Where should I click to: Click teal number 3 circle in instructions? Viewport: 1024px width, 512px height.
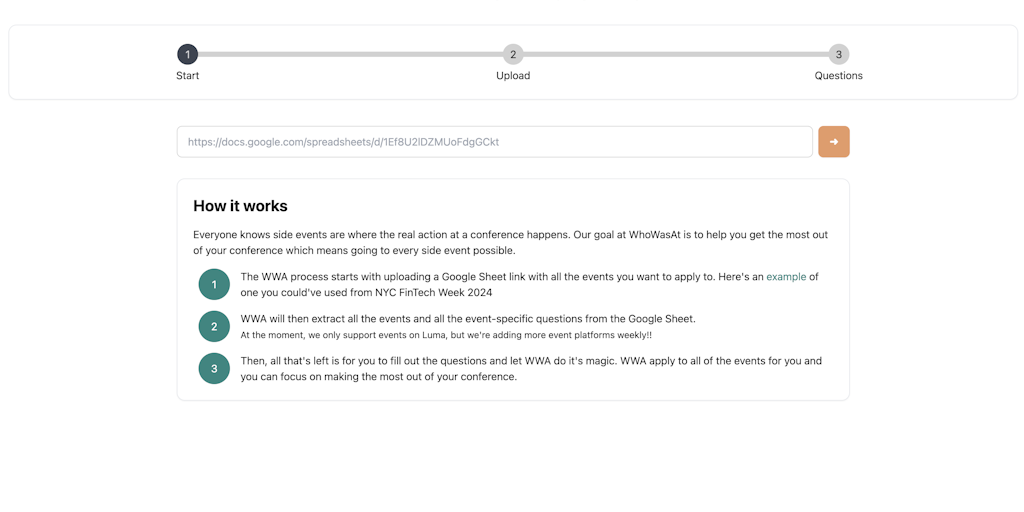pyautogui.click(x=214, y=368)
